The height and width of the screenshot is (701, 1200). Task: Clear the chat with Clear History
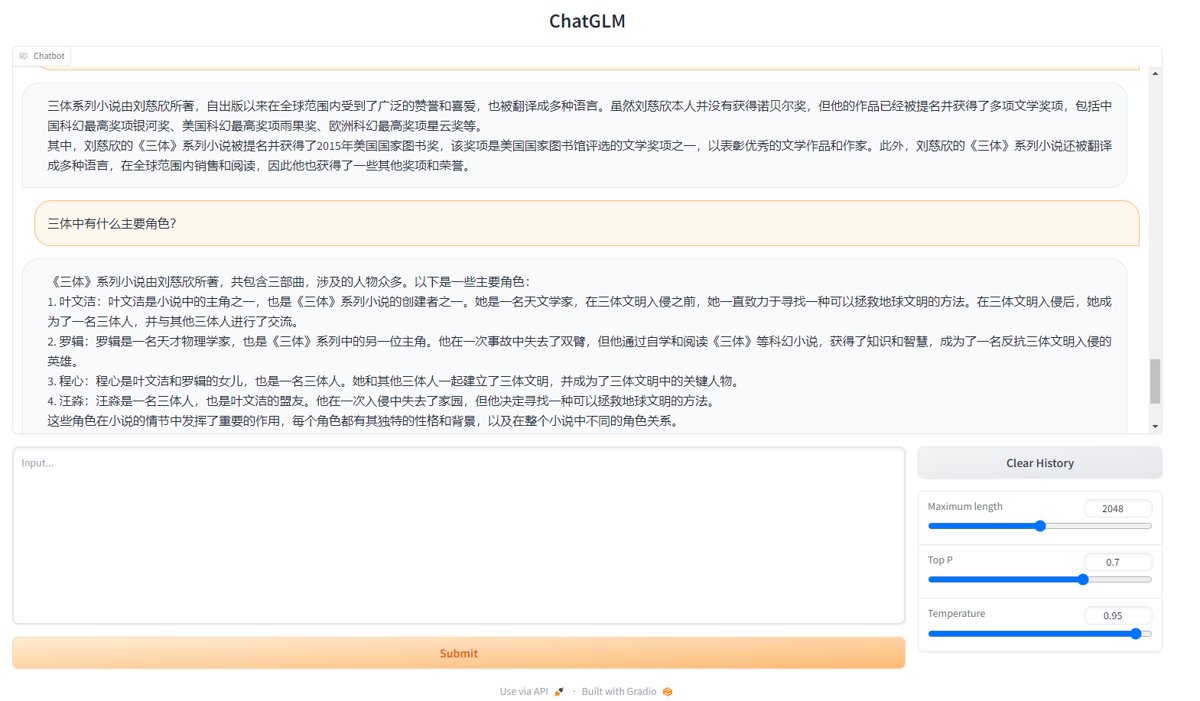pyautogui.click(x=1040, y=463)
